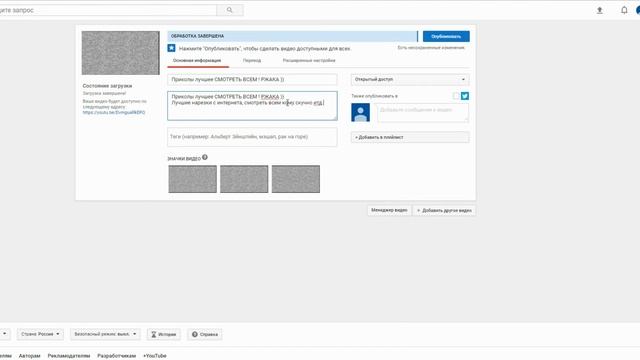Select the second video thumbnail option
This screenshot has height=360, width=640.
click(x=244, y=179)
